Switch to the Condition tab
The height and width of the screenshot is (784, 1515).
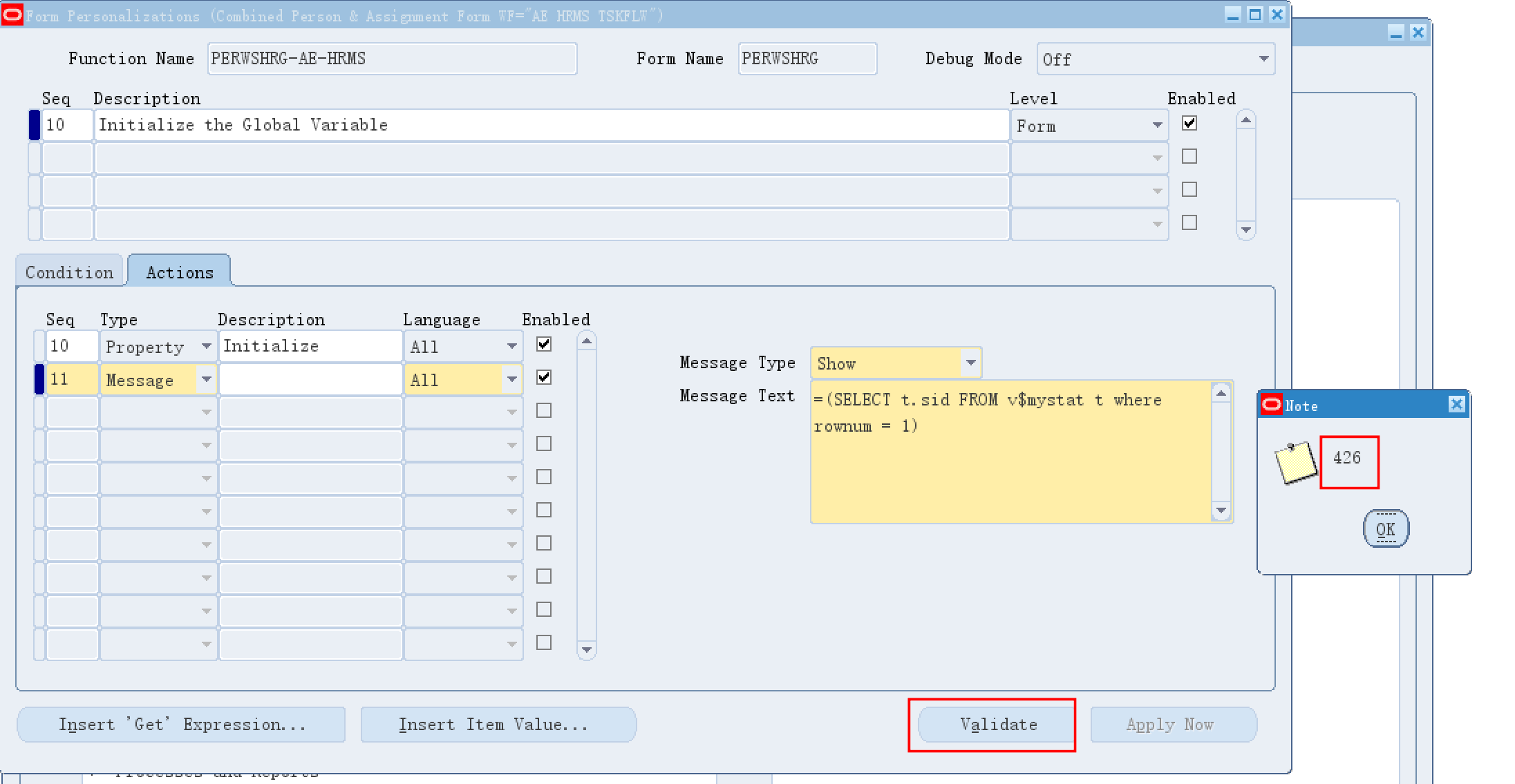pyautogui.click(x=69, y=272)
